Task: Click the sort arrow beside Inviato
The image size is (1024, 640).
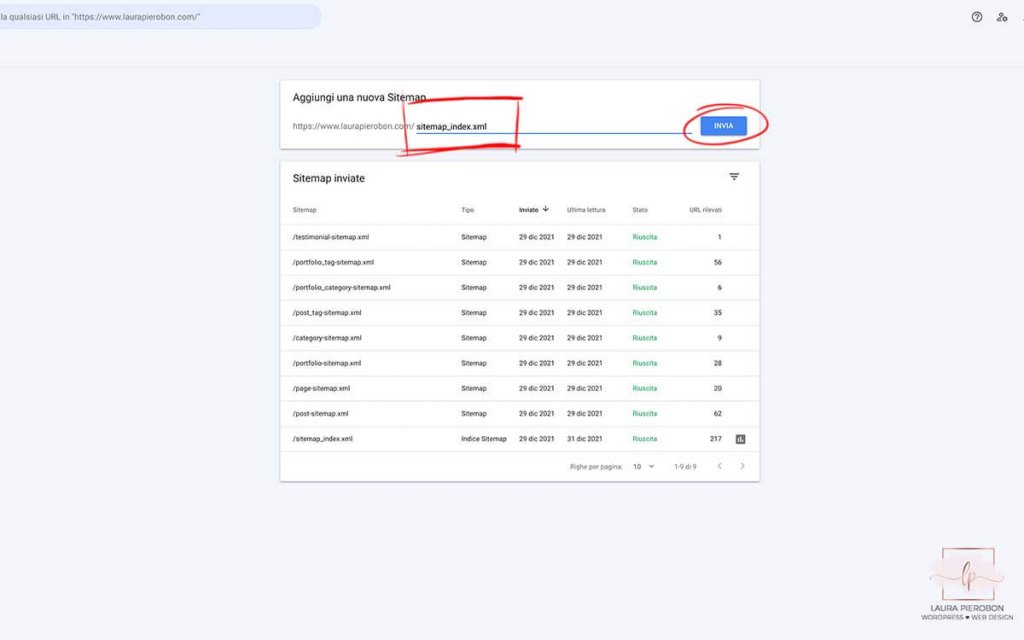Action: click(546, 210)
